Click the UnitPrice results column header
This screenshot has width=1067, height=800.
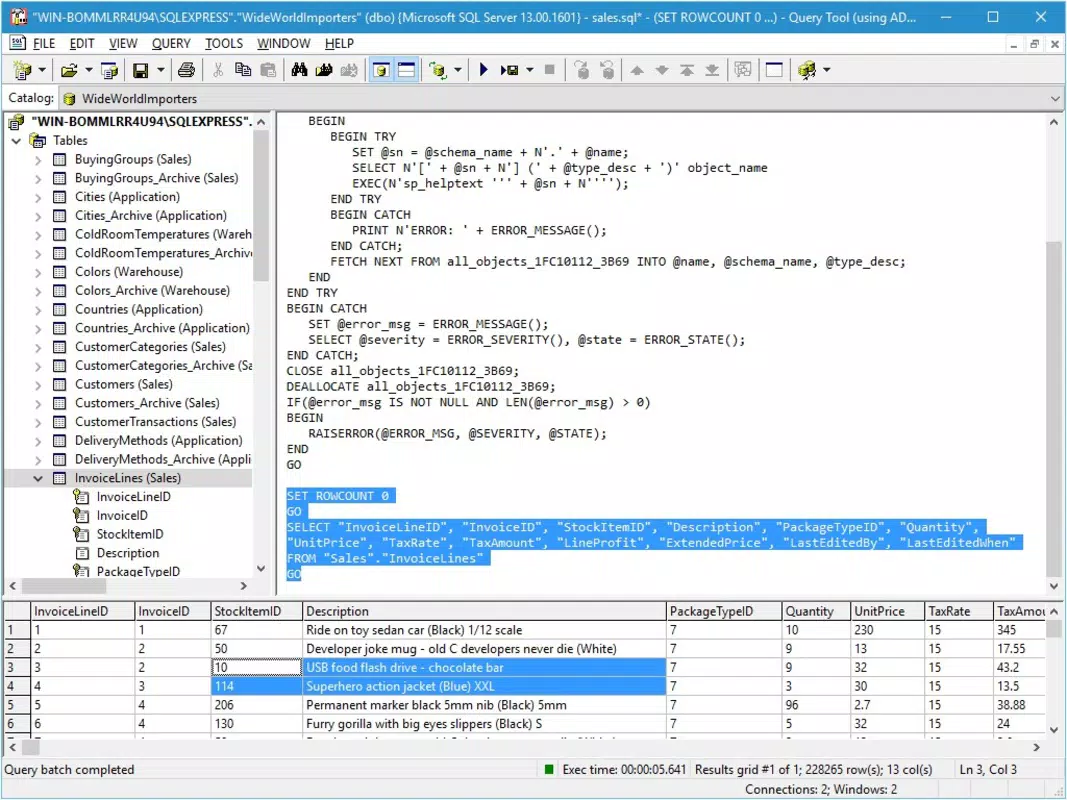pos(887,612)
